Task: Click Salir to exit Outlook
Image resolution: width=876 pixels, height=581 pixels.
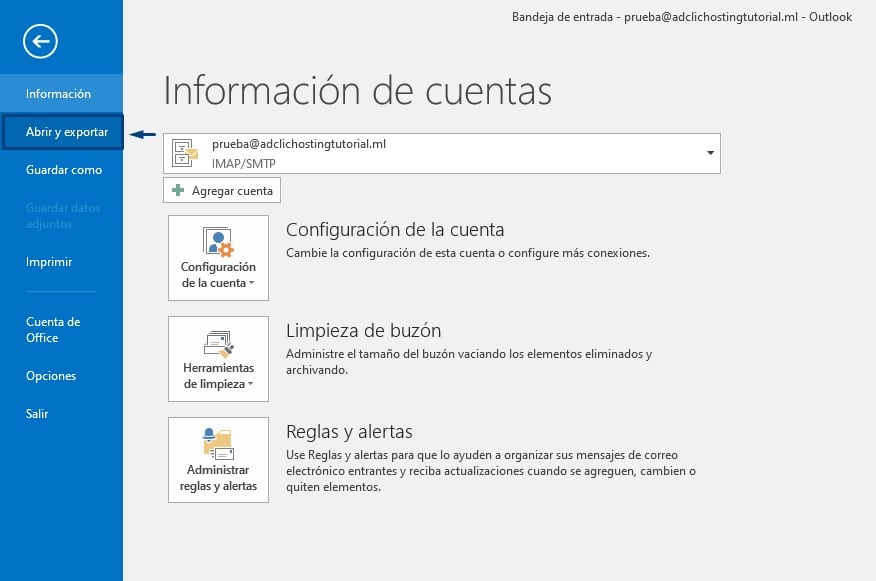Action: coord(61,414)
